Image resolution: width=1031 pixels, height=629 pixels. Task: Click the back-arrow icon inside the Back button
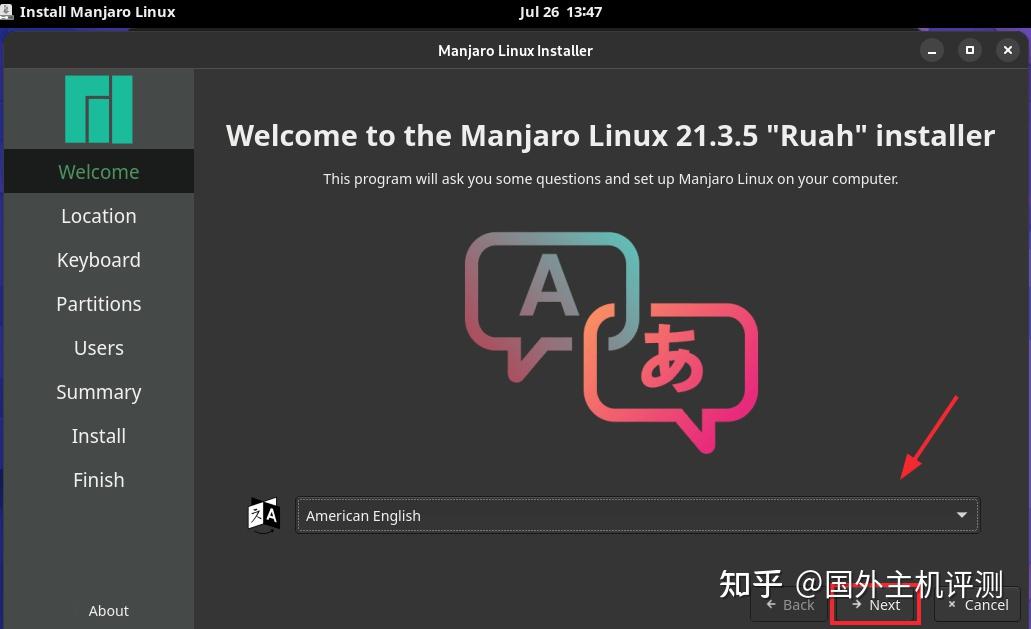(769, 604)
